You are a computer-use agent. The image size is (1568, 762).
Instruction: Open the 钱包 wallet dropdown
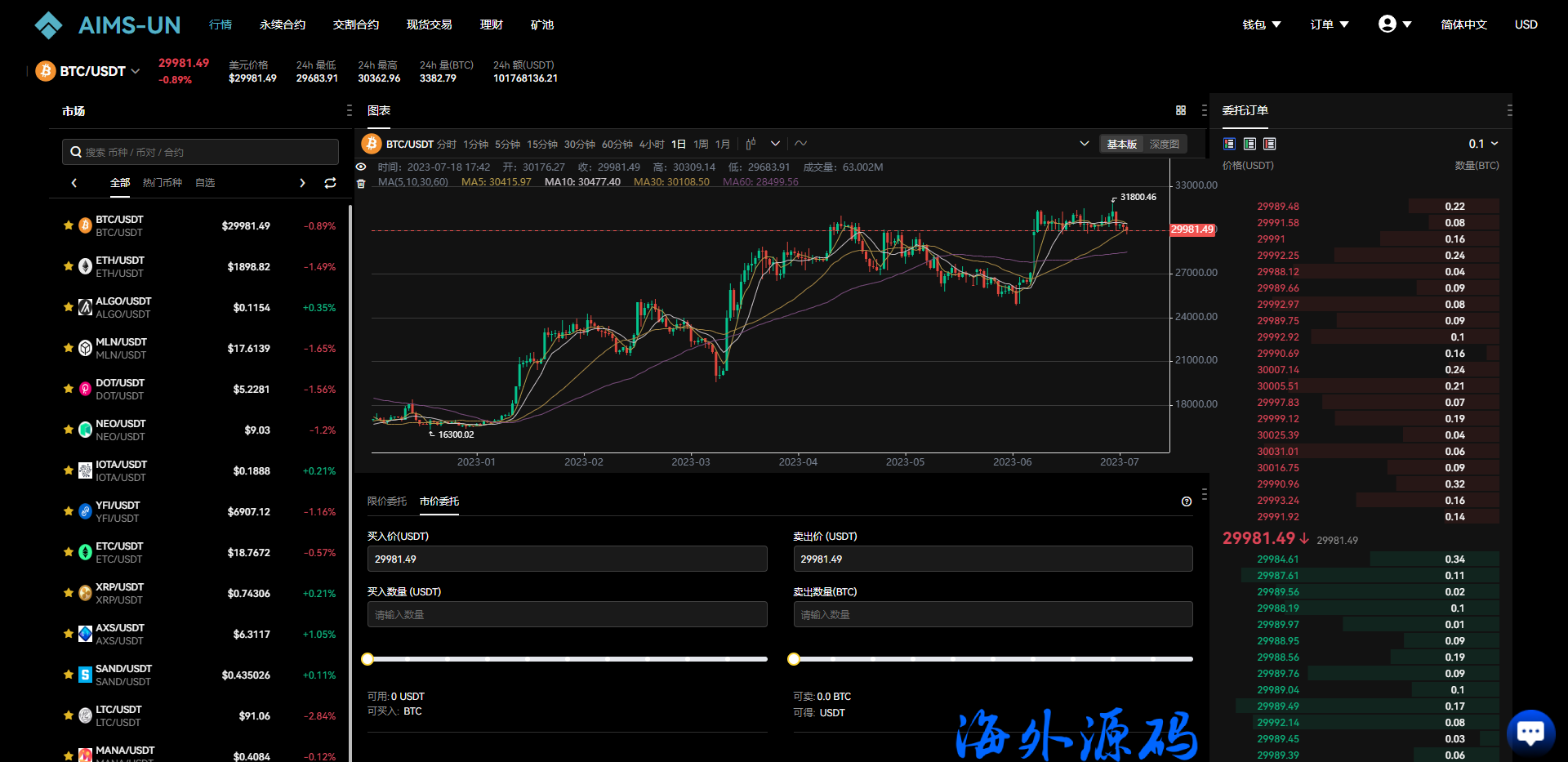tap(1261, 25)
